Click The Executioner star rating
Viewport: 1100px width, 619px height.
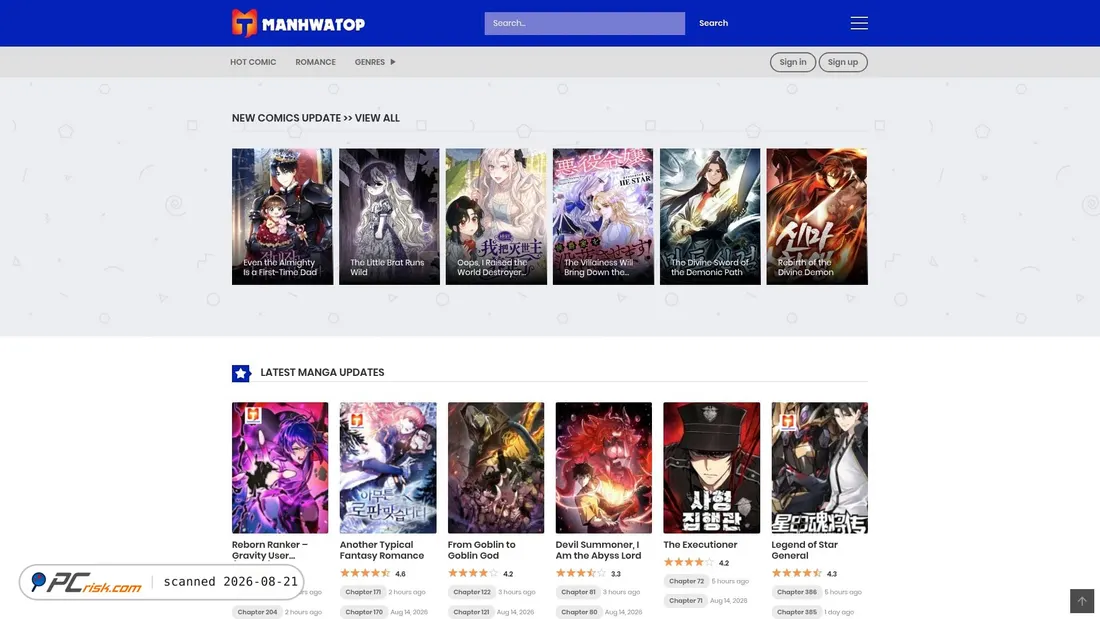click(689, 562)
